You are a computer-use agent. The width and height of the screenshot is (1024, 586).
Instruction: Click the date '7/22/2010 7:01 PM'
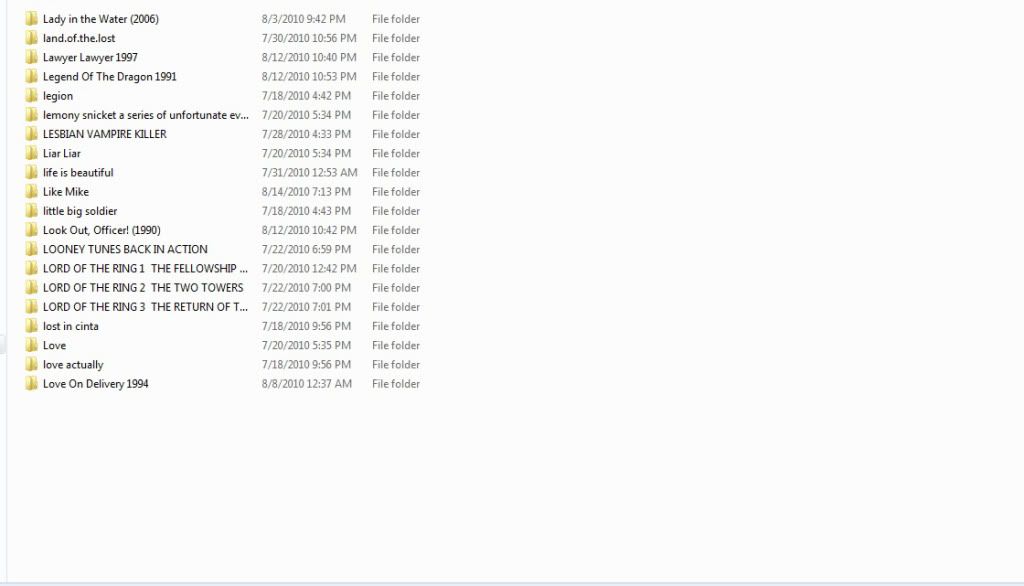306,307
